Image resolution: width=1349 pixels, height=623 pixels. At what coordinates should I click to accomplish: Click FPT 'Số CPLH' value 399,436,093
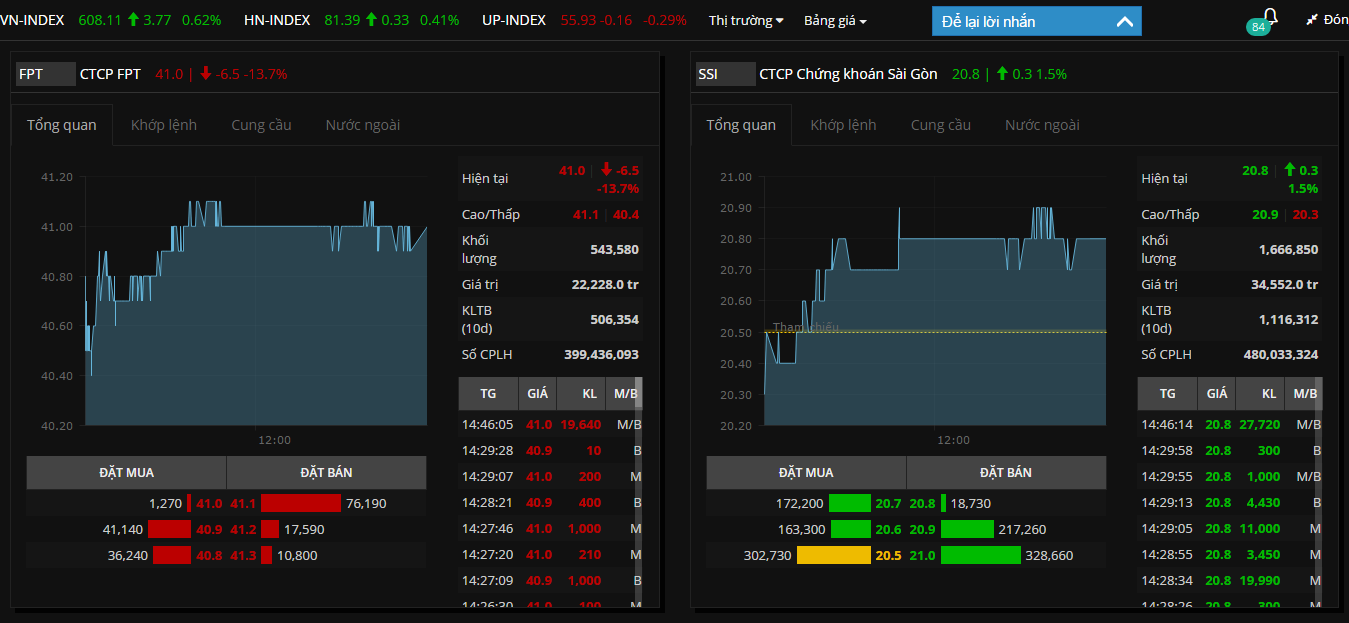tap(601, 354)
